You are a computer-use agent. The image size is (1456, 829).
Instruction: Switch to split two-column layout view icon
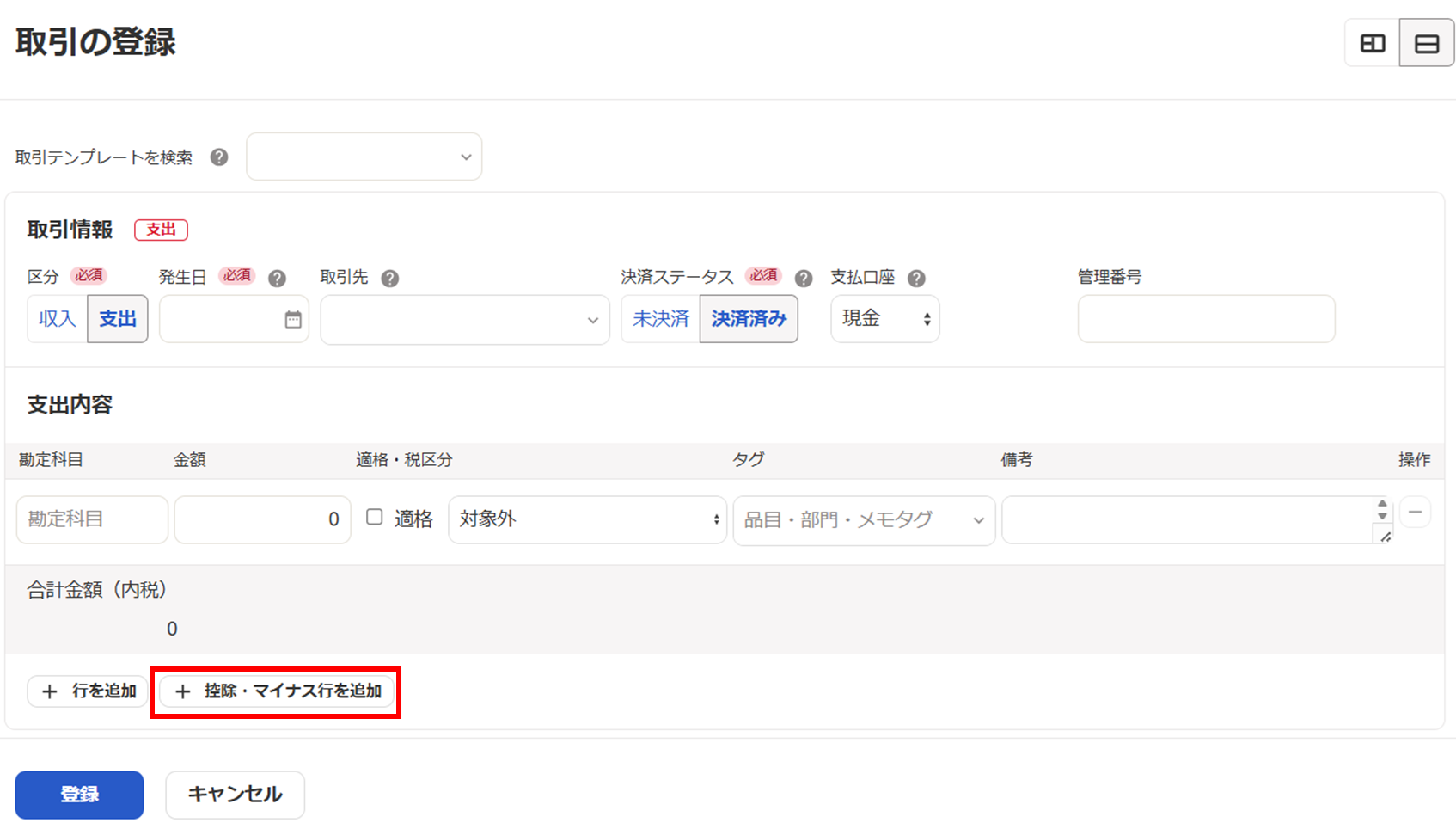(x=1373, y=43)
